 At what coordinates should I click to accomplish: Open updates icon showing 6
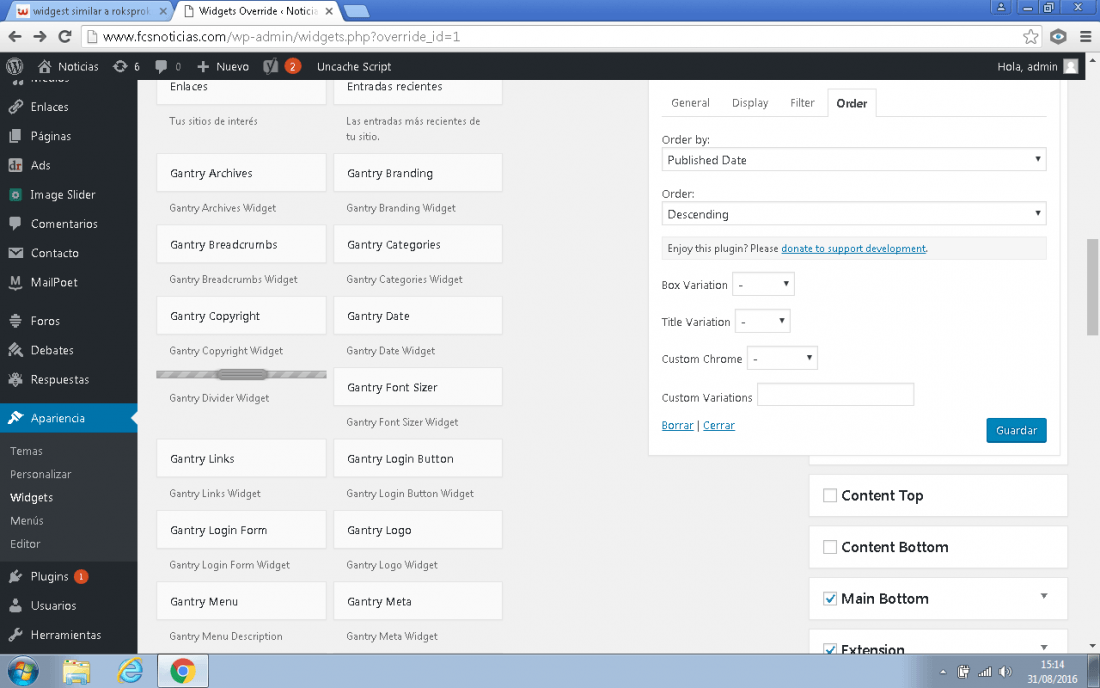coord(120,67)
